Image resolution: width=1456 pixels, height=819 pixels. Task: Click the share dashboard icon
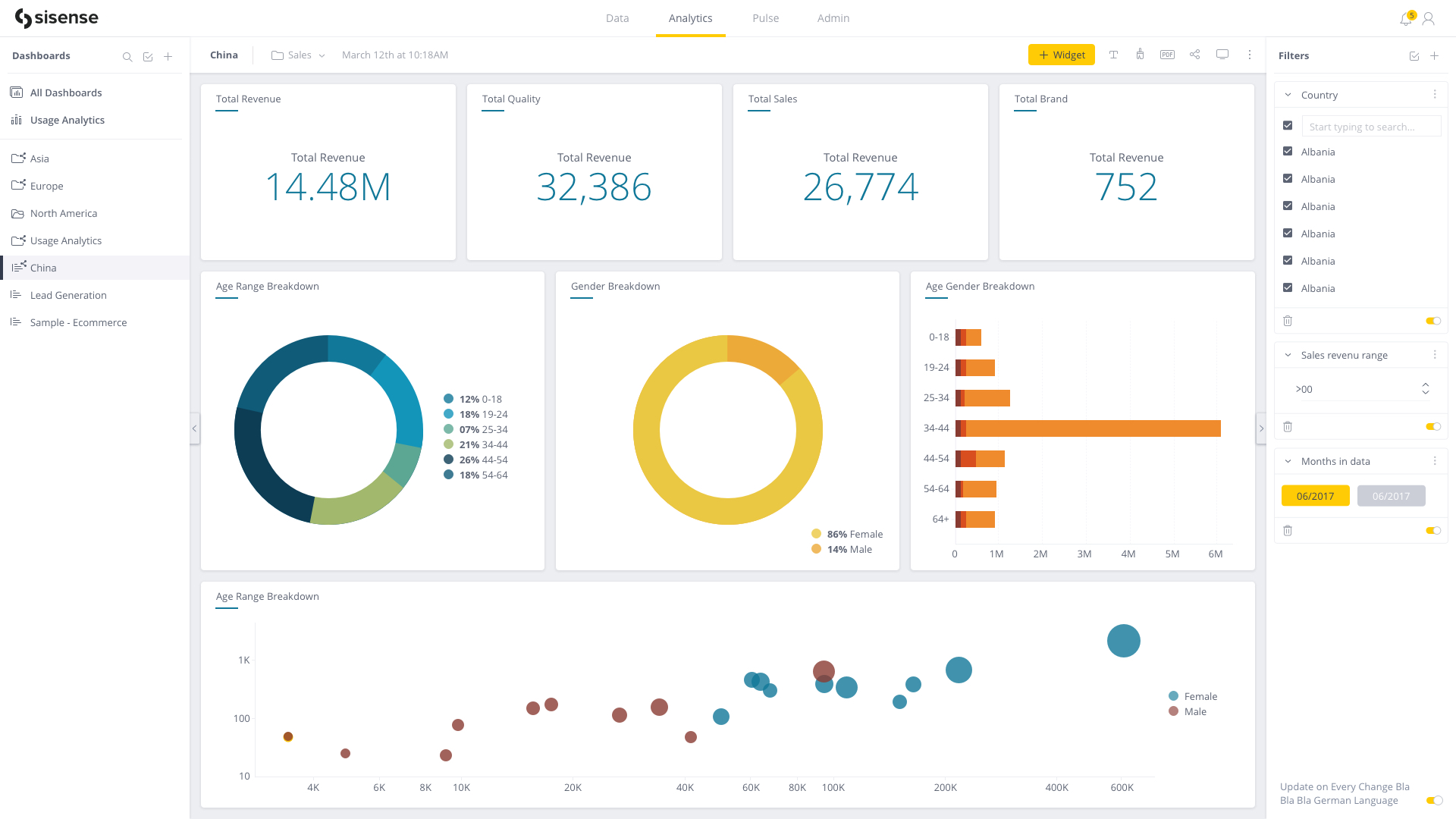(x=1195, y=55)
